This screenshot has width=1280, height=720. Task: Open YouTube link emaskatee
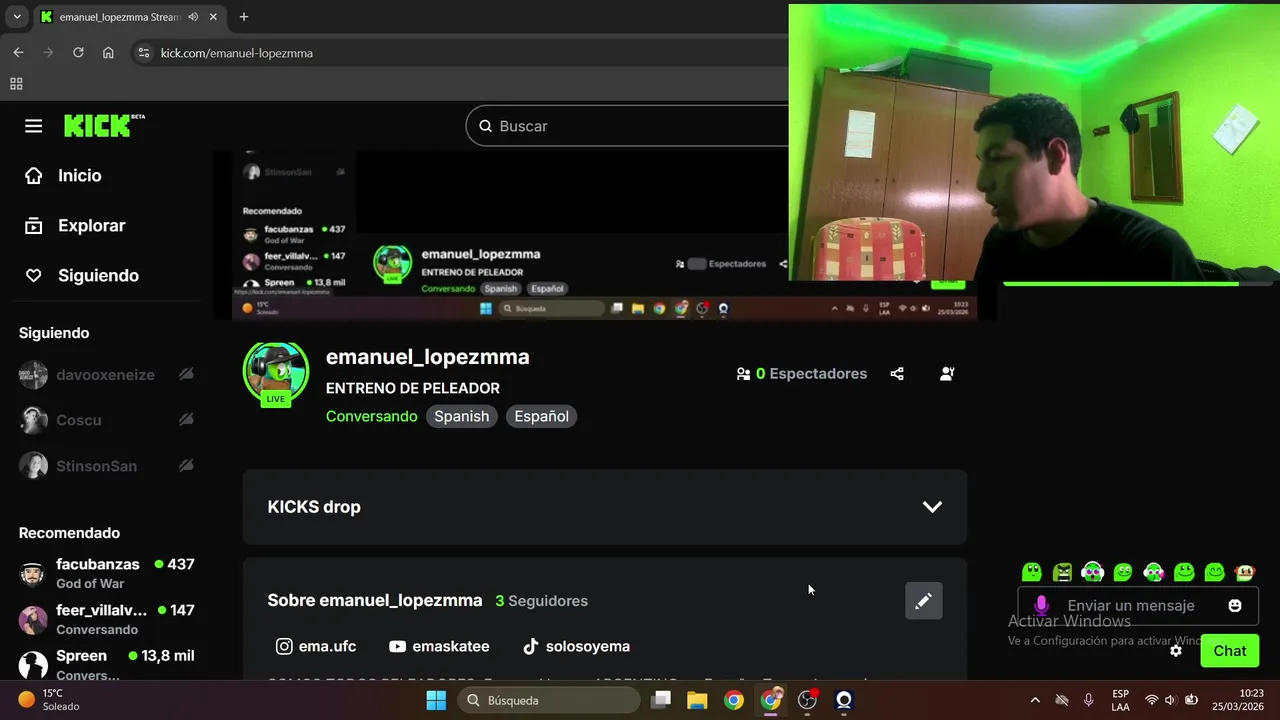[439, 646]
